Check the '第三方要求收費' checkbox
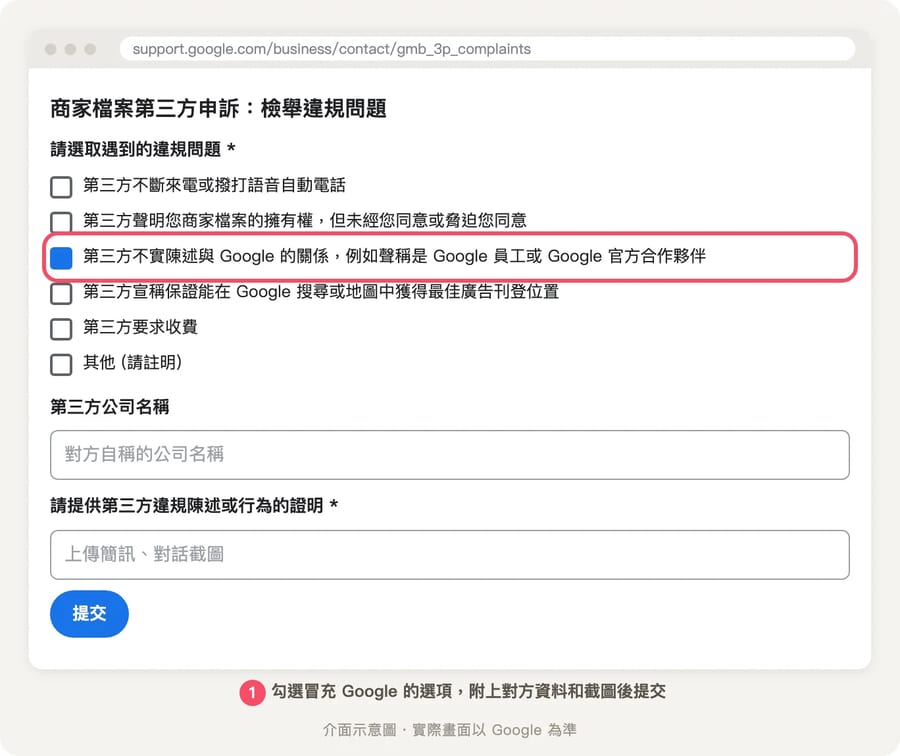 [61, 329]
